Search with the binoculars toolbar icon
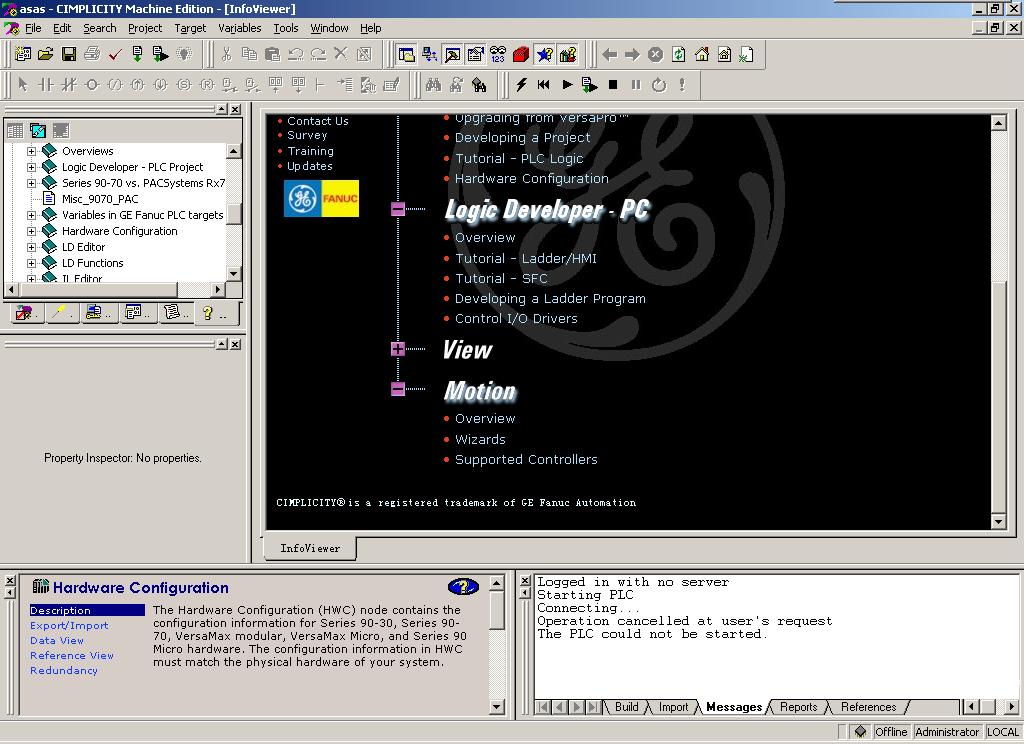 click(x=433, y=84)
